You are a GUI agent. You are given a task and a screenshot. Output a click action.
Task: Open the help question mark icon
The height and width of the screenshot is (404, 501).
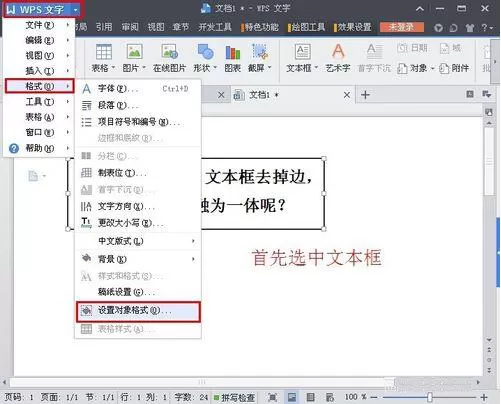tap(484, 28)
